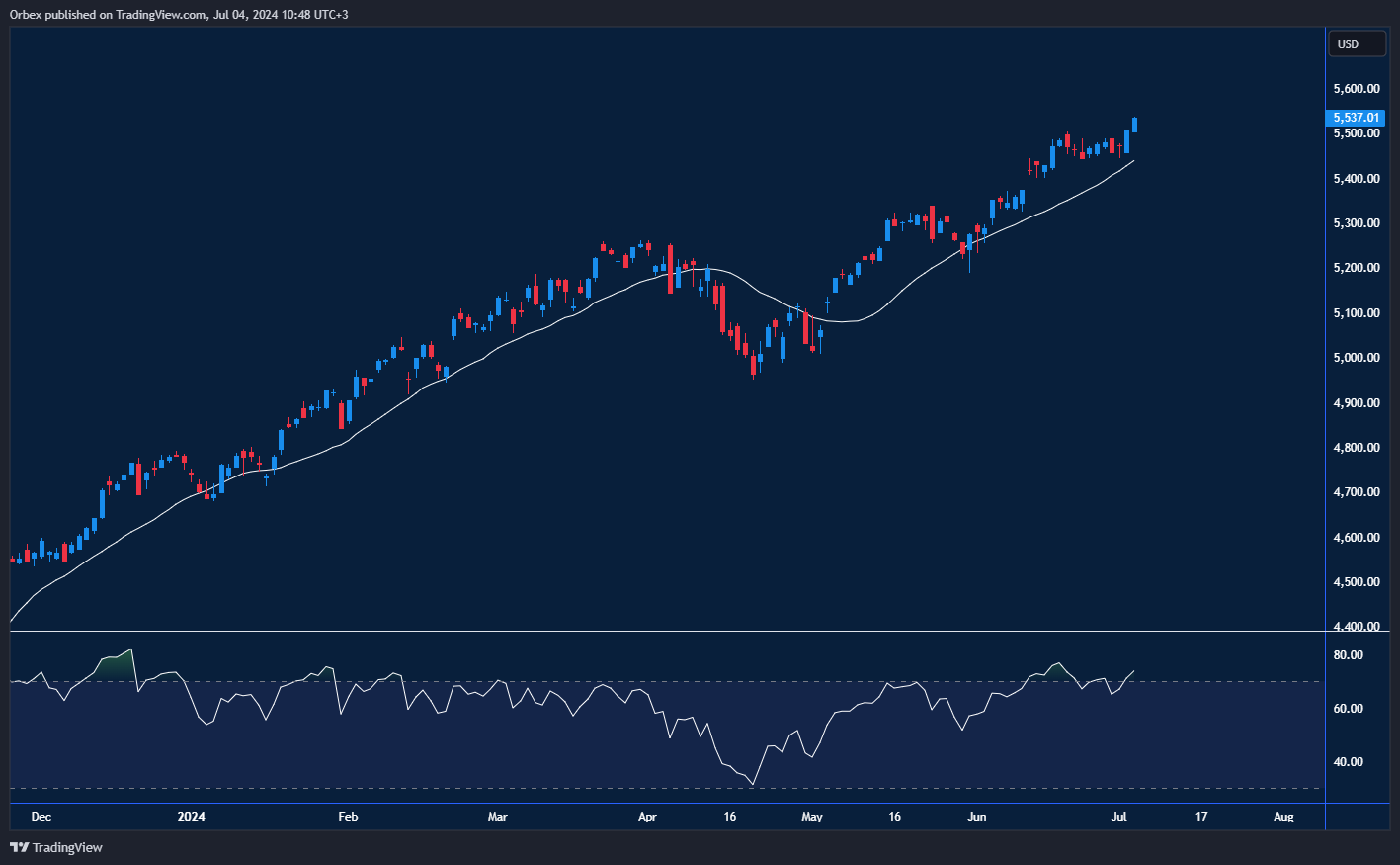Click the green shaded RSI peak in December
This screenshot has height=865, width=1400.
117,664
